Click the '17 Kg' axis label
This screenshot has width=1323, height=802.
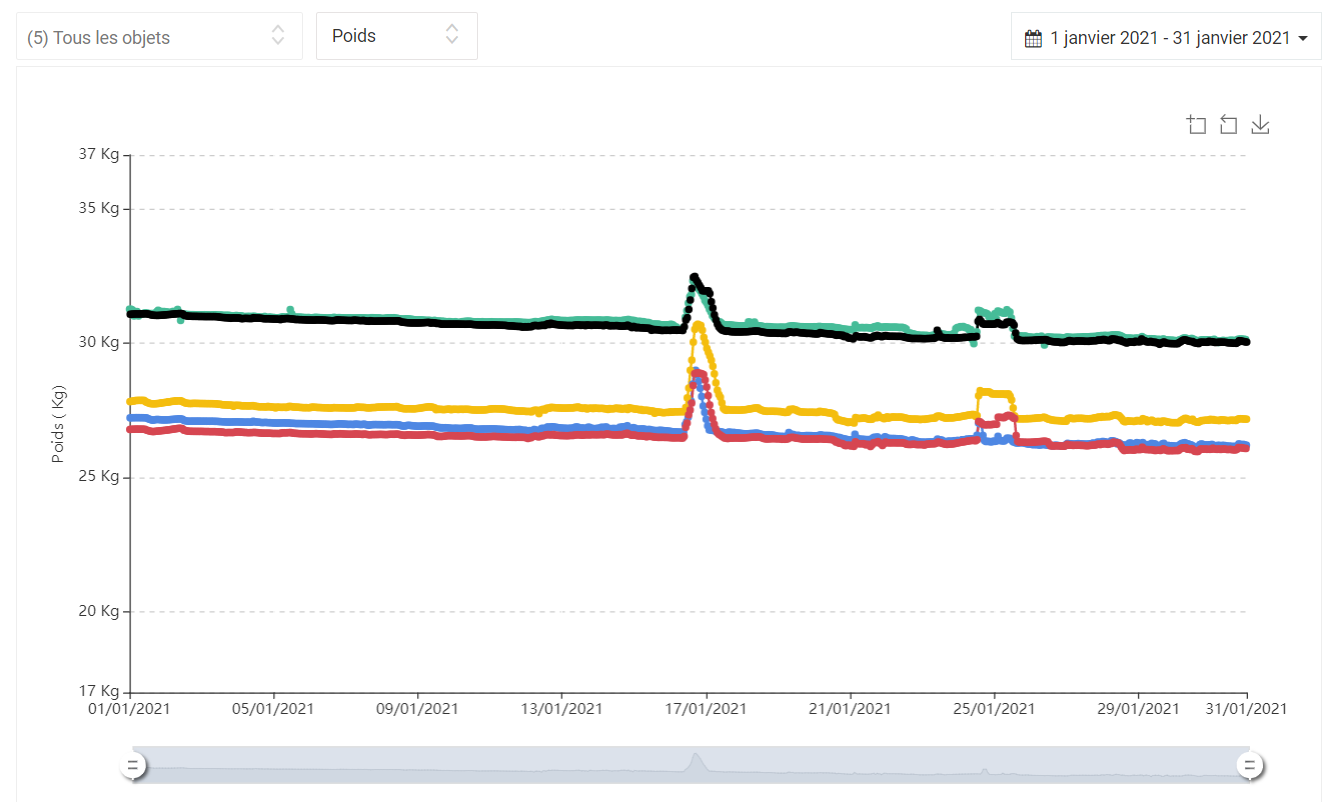pyautogui.click(x=98, y=691)
